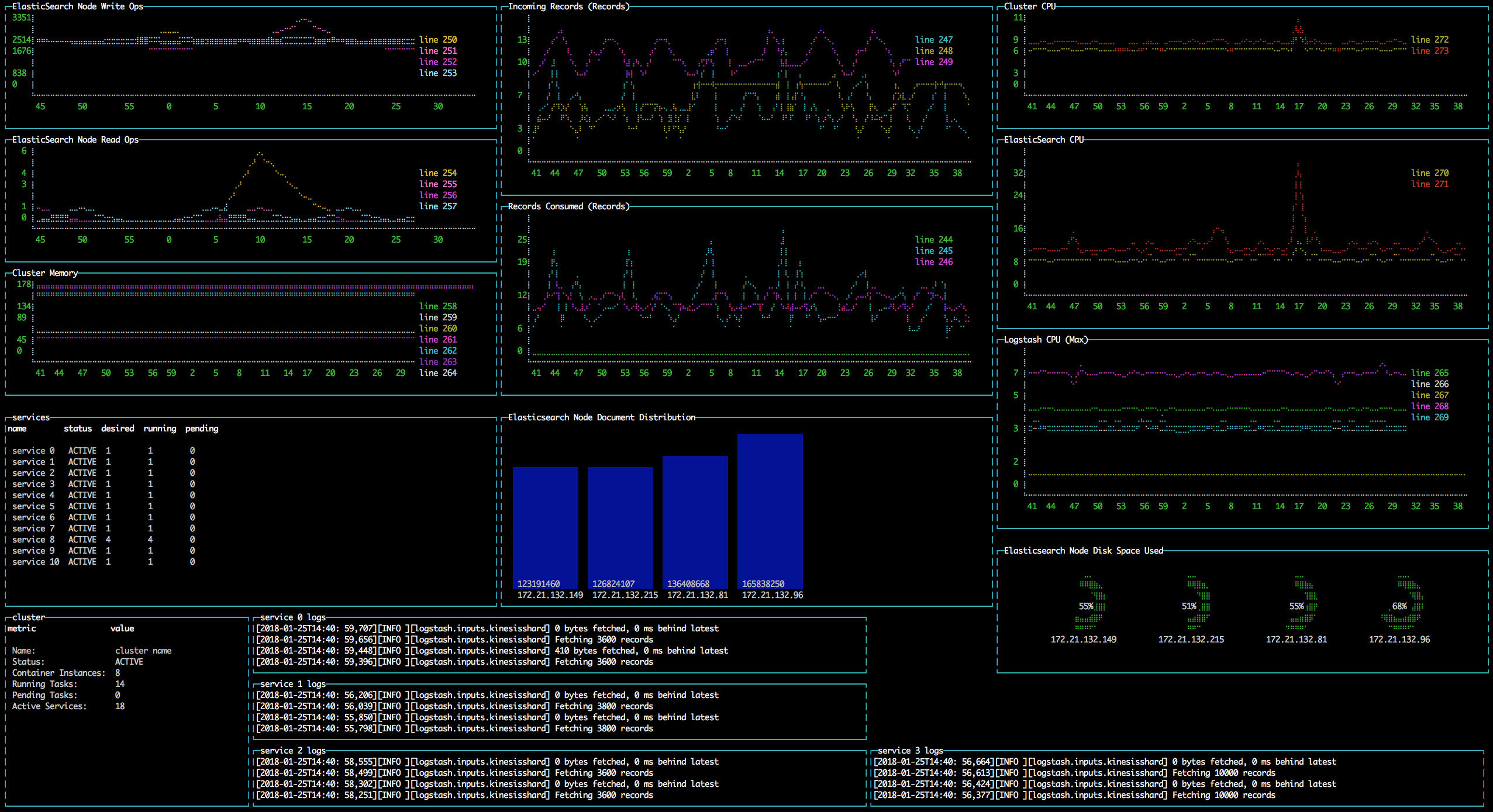The width and height of the screenshot is (1493, 812).
Task: Select the document bar labeled 123191460
Action: coord(545,527)
